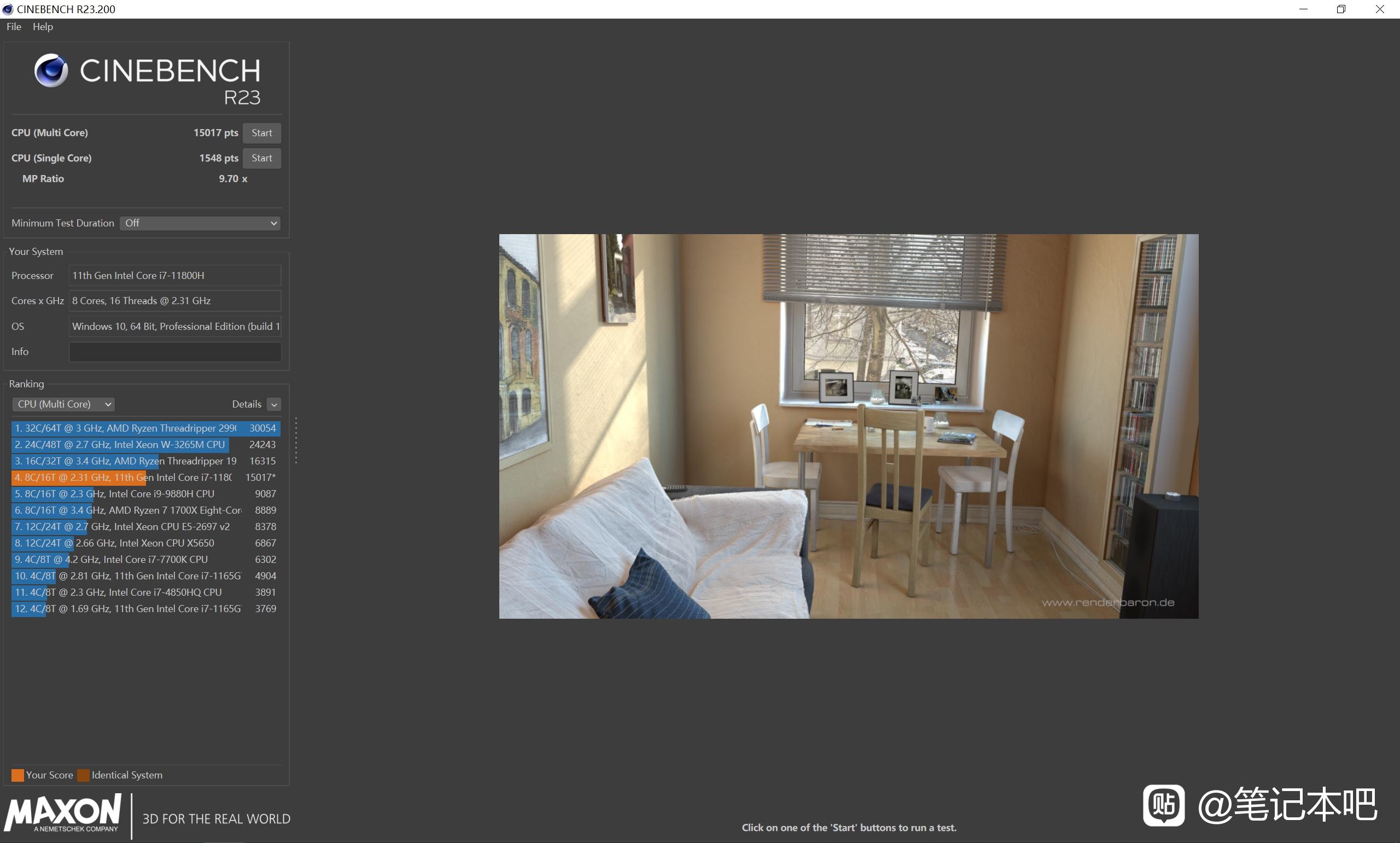
Task: Select ranking row AMD Ryzen 7 1700X
Action: 146,511
